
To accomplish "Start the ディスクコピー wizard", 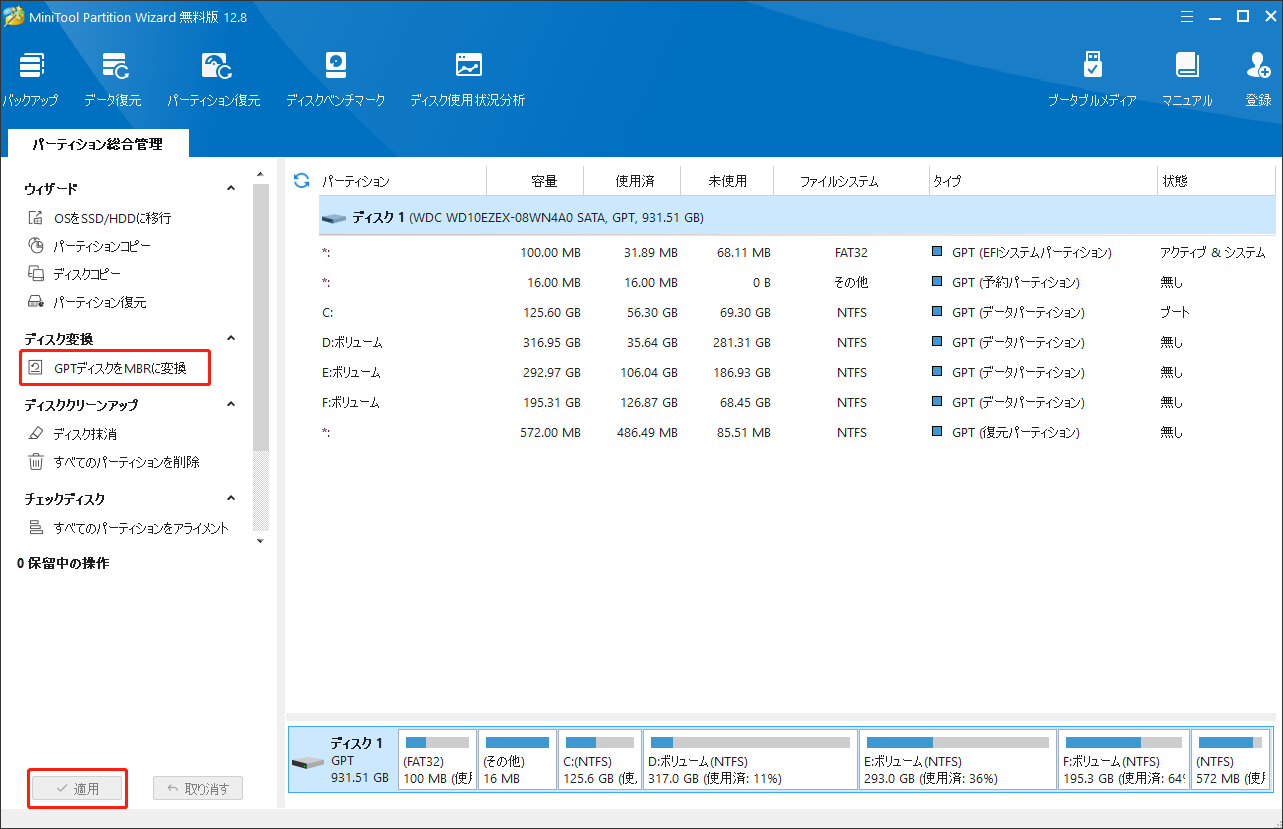I will tap(76, 274).
